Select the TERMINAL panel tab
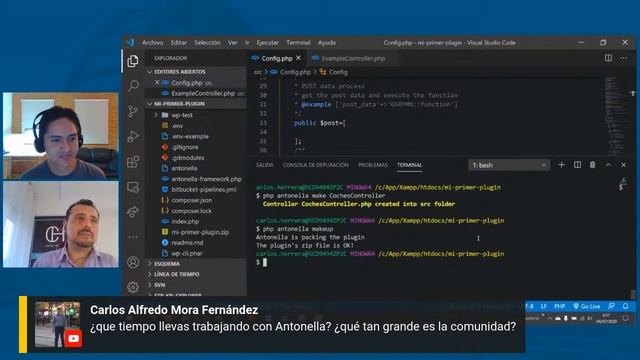 pyautogui.click(x=409, y=165)
